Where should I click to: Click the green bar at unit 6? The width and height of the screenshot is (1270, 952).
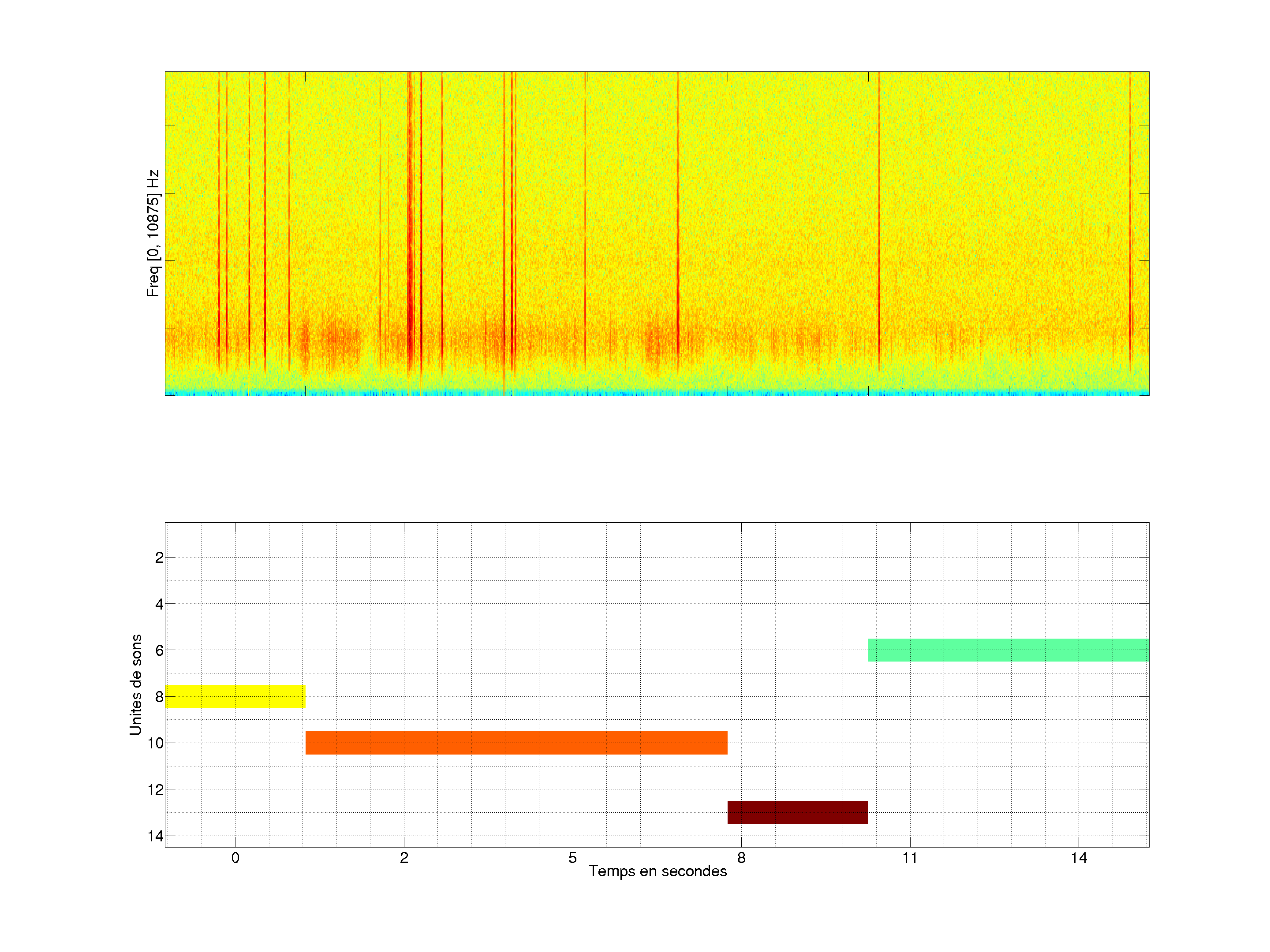(1008, 650)
